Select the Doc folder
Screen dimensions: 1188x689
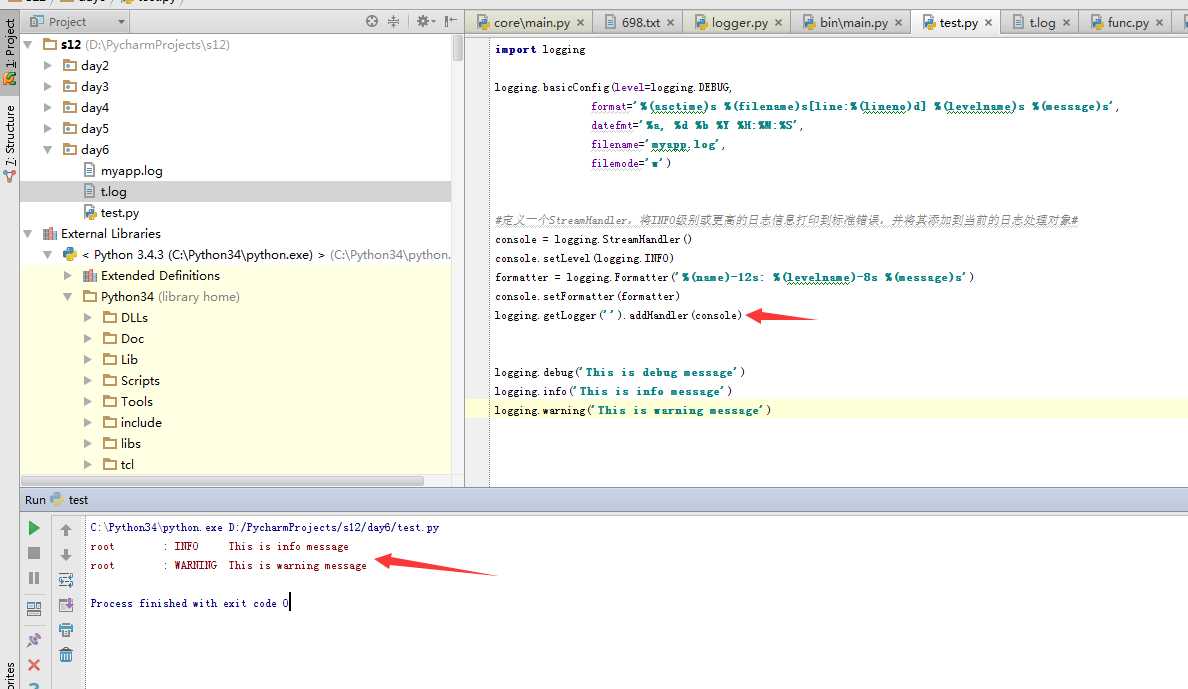[132, 339]
